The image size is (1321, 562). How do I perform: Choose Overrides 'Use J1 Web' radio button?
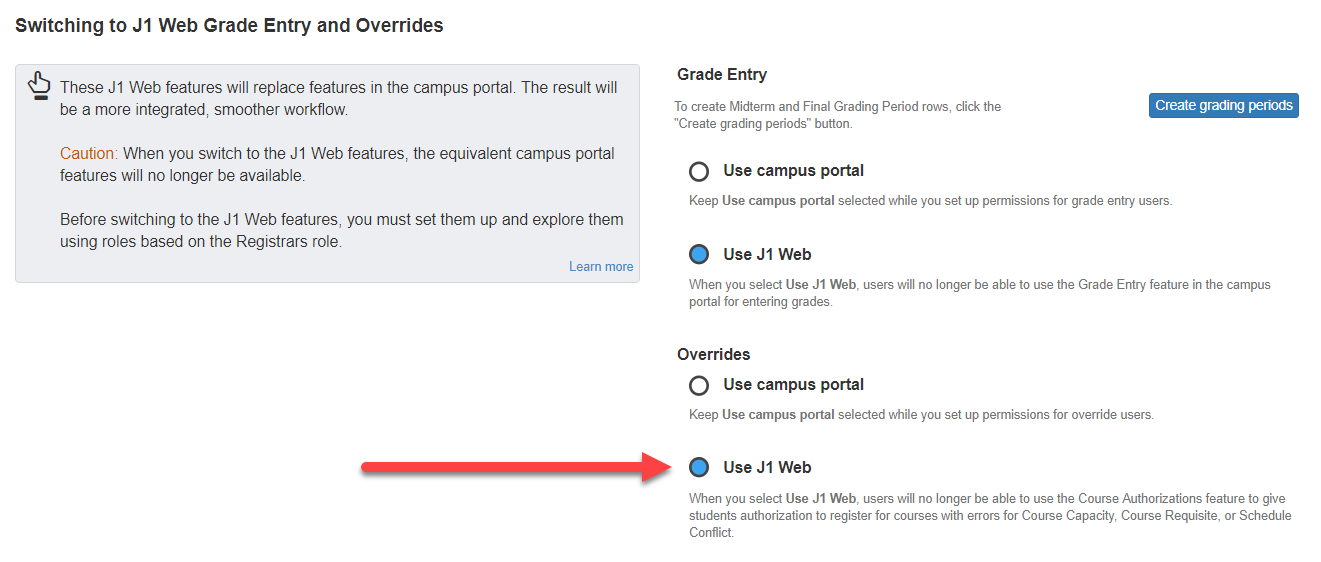click(x=699, y=467)
